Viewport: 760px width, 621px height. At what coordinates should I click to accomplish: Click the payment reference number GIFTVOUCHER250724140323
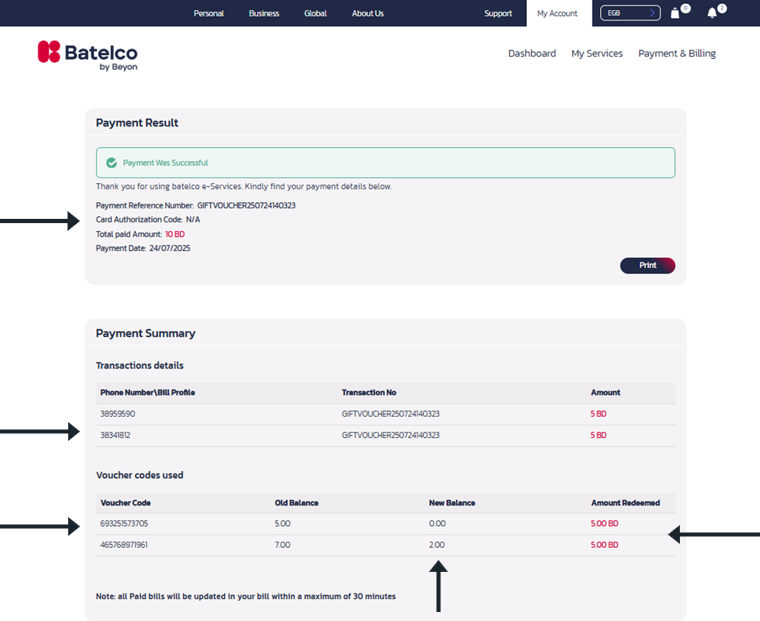(x=246, y=206)
